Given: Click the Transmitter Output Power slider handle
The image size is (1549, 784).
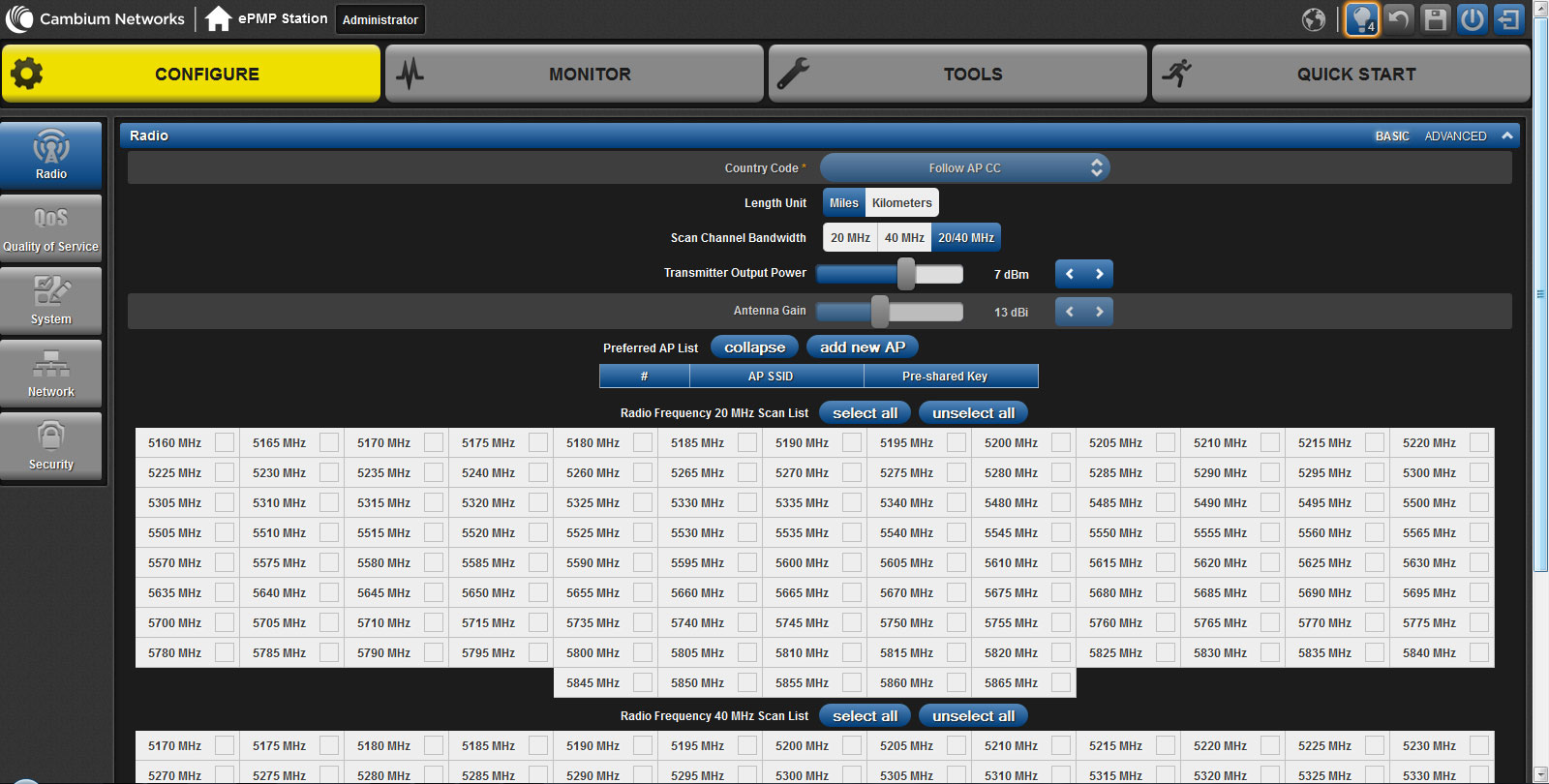Looking at the screenshot, I should tap(906, 274).
